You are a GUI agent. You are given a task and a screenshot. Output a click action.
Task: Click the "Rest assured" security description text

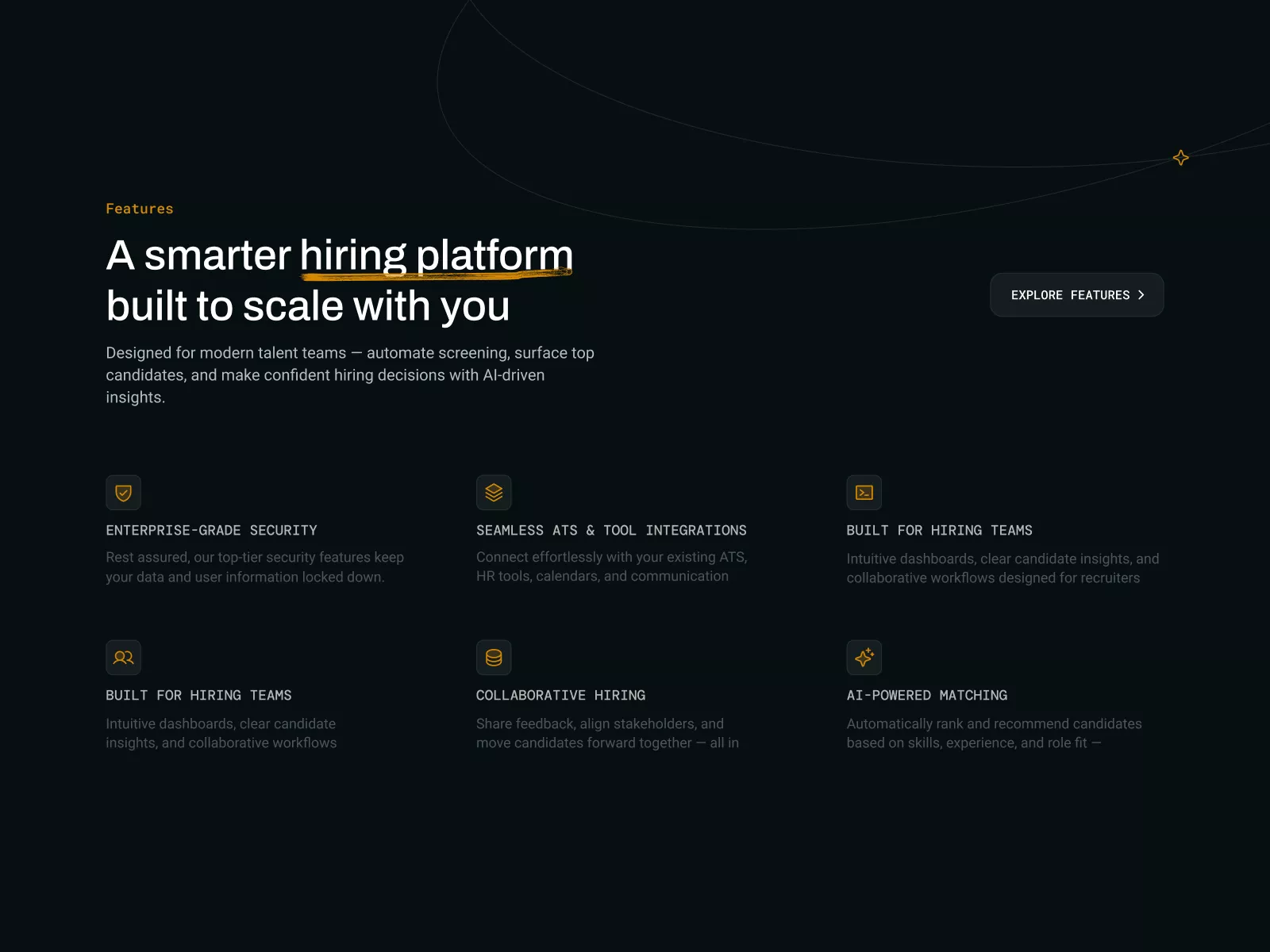coord(255,567)
